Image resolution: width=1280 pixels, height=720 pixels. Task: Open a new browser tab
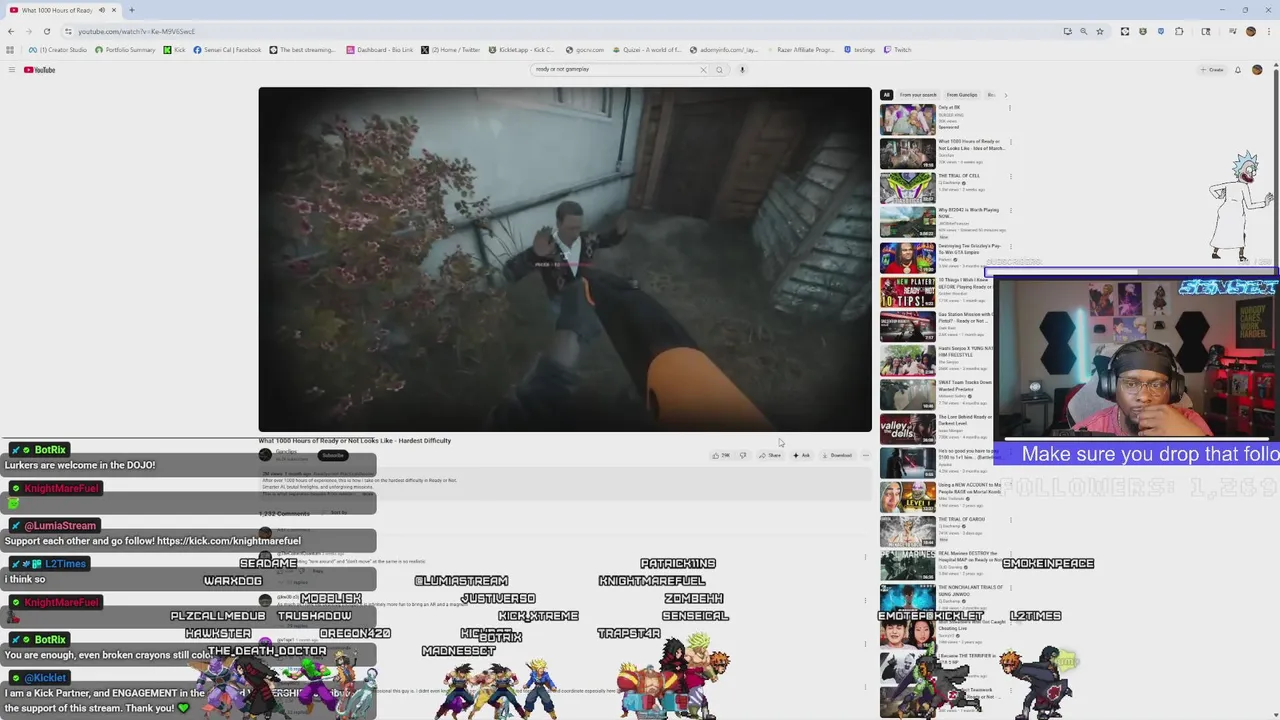[131, 10]
